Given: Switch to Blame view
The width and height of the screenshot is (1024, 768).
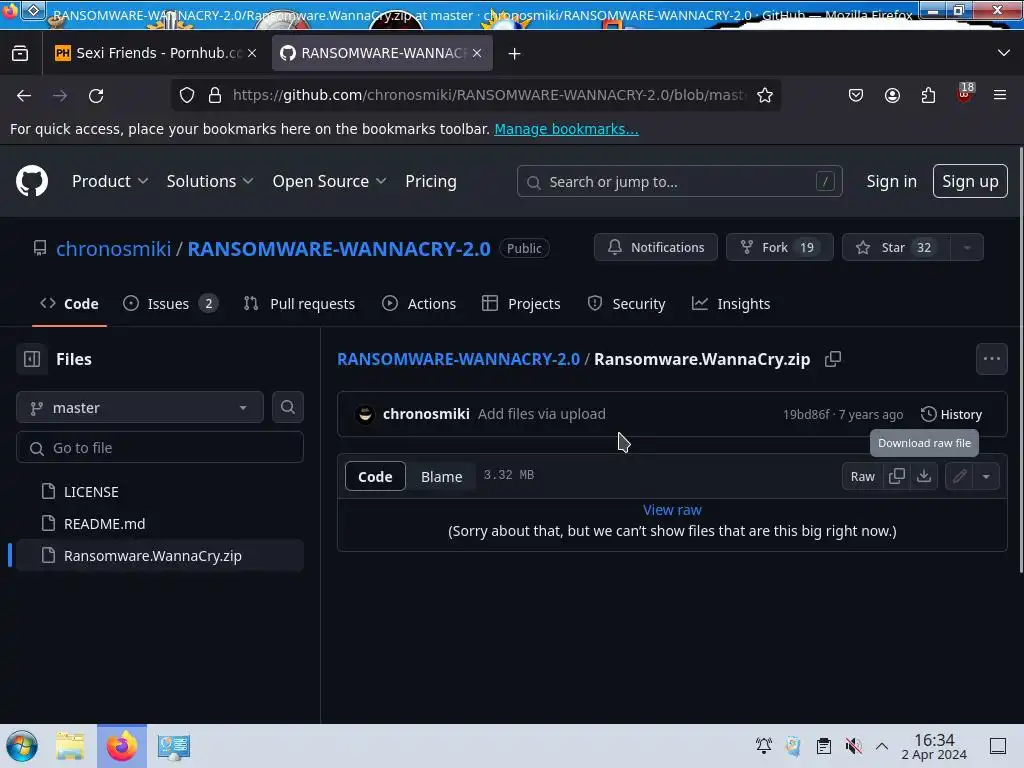Looking at the screenshot, I should coord(441,476).
